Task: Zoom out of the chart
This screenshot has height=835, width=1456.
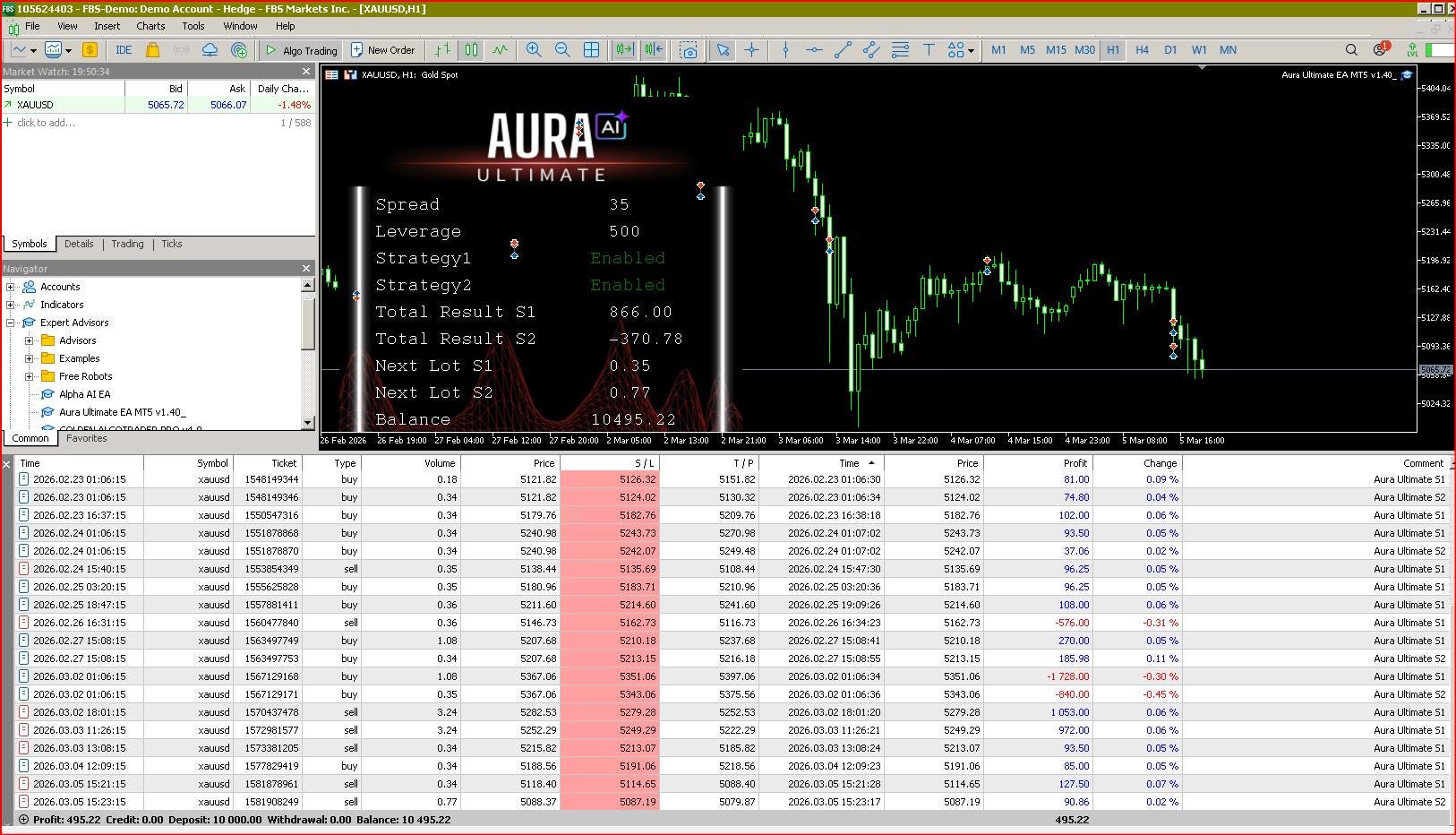Action: click(x=562, y=50)
